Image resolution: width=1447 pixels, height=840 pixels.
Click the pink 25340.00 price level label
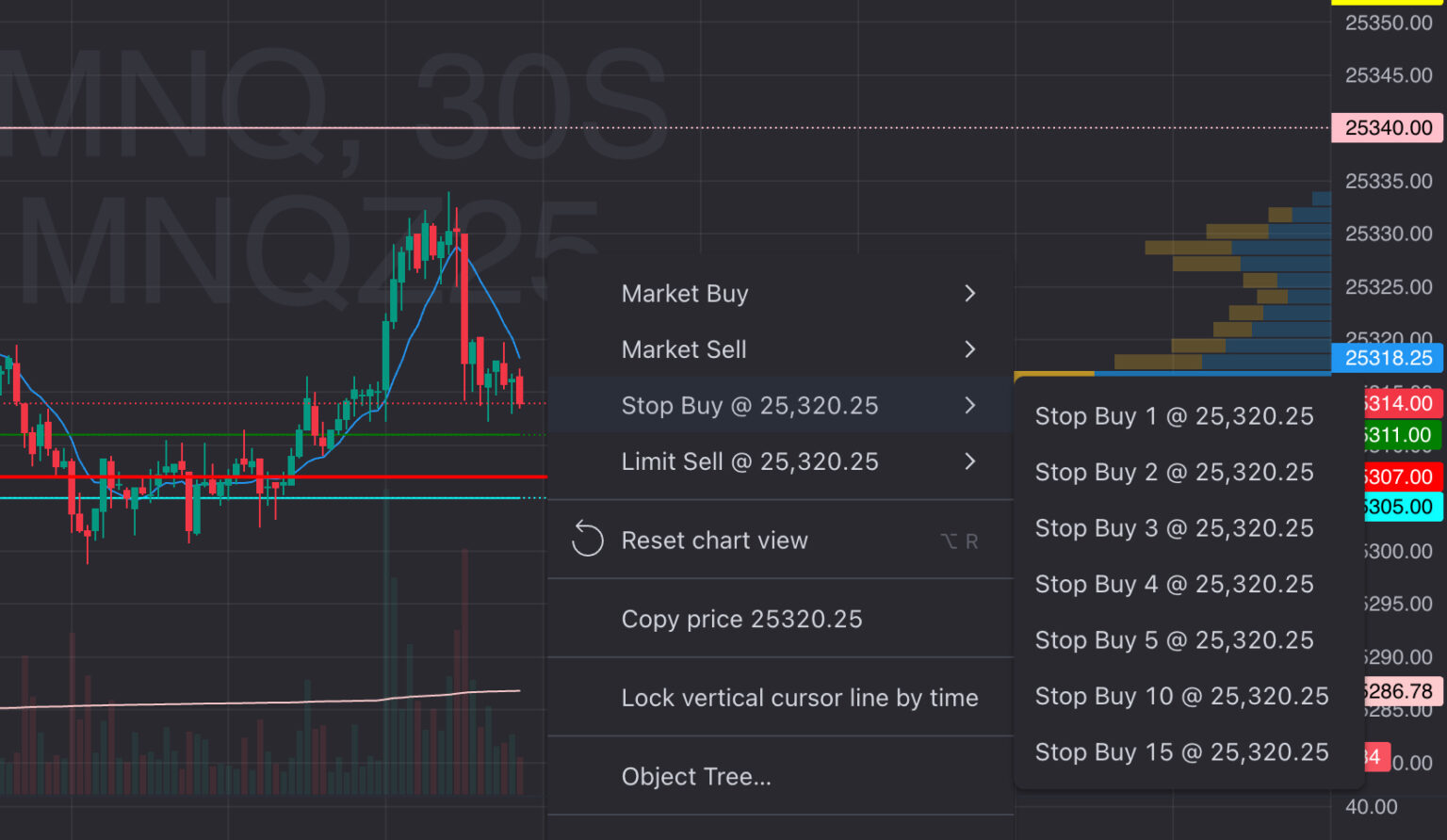1387,127
